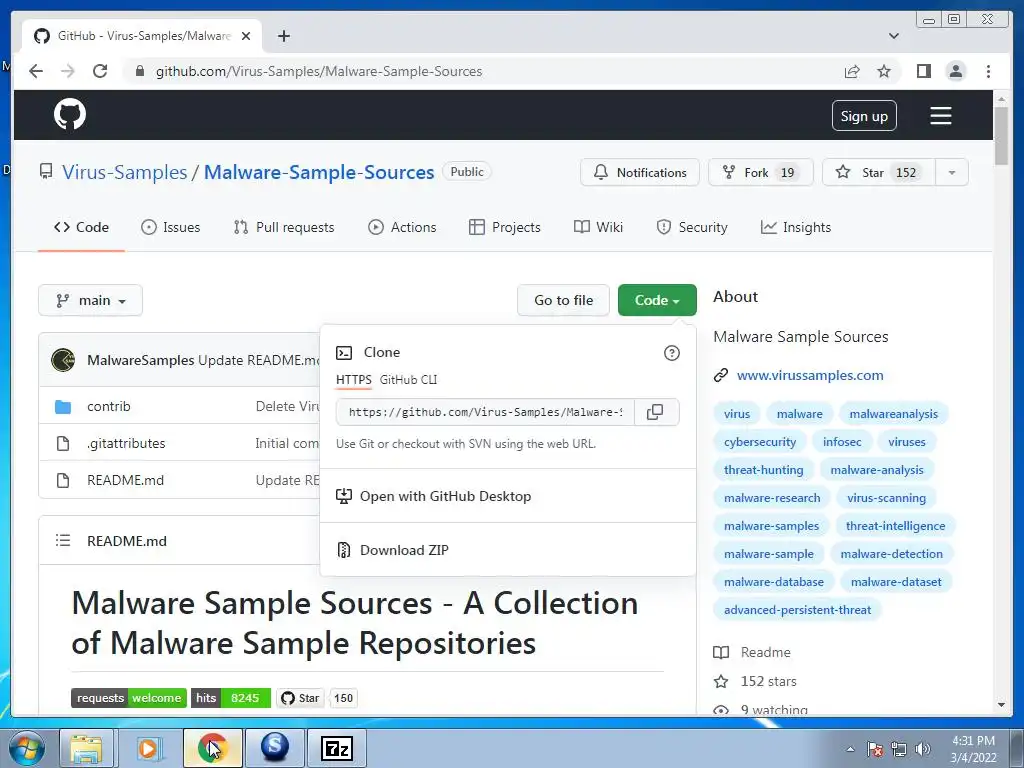Open the Chrome tab search chevron

pos(894,36)
